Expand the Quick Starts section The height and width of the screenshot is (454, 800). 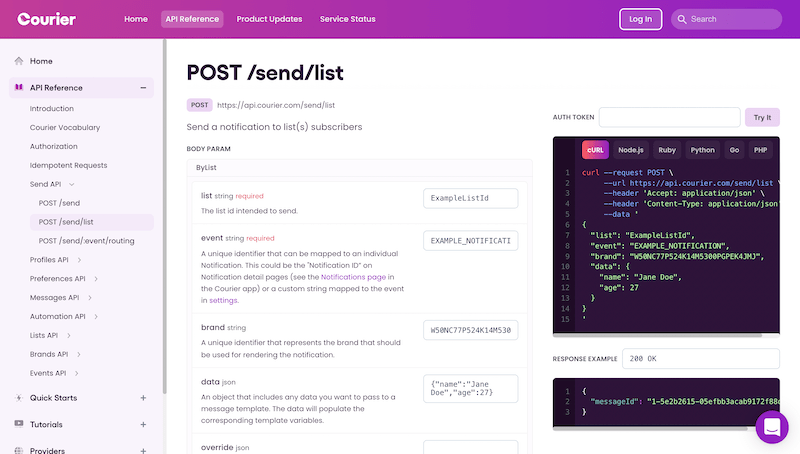tap(143, 398)
